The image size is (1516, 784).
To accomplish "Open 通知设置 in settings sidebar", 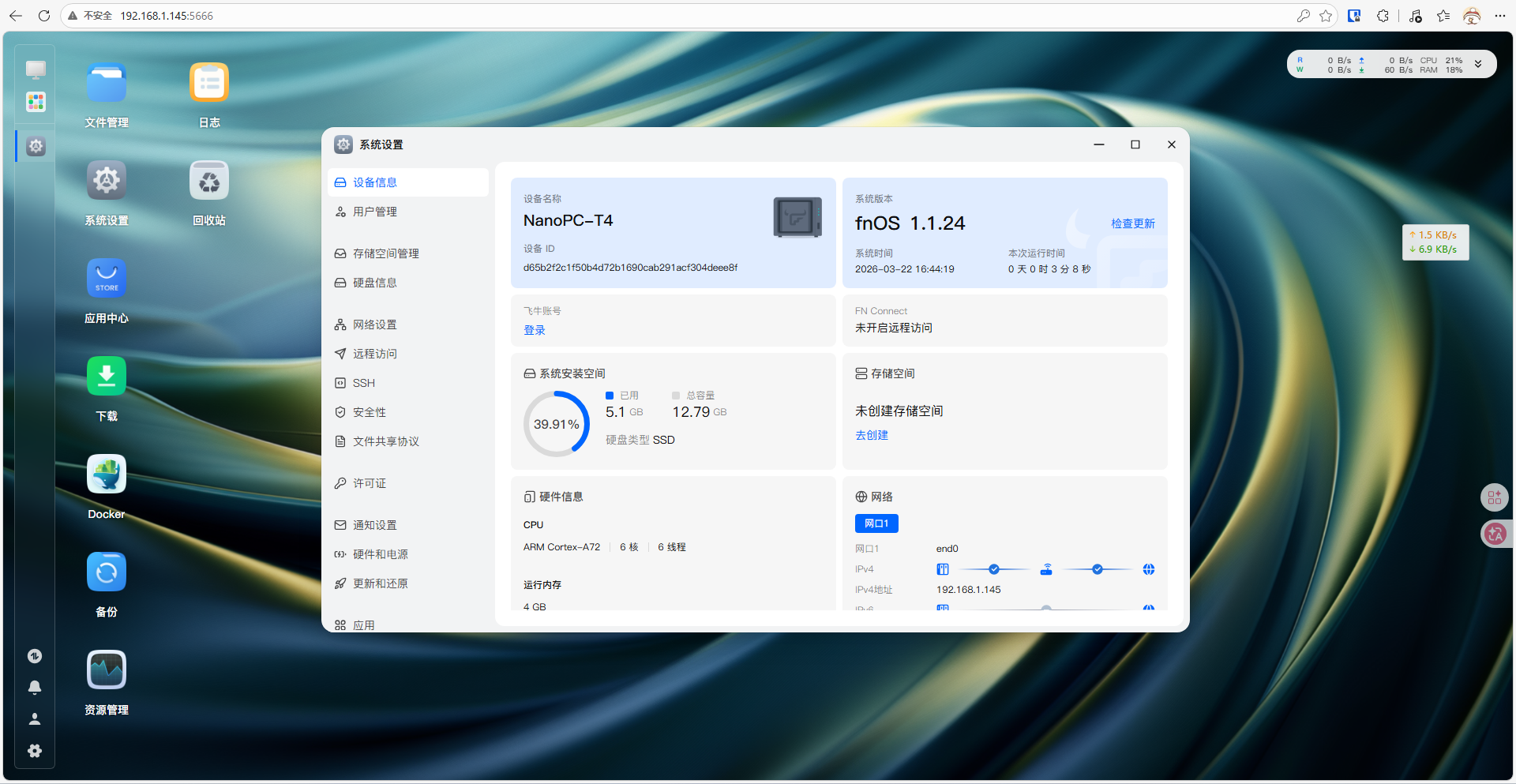I will click(408, 525).
